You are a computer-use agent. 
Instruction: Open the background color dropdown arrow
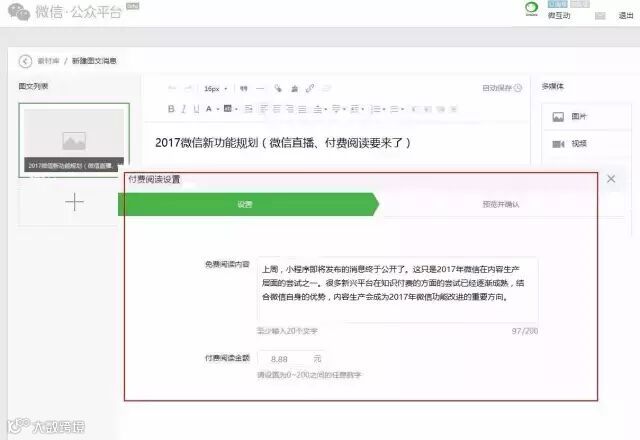(x=236, y=109)
